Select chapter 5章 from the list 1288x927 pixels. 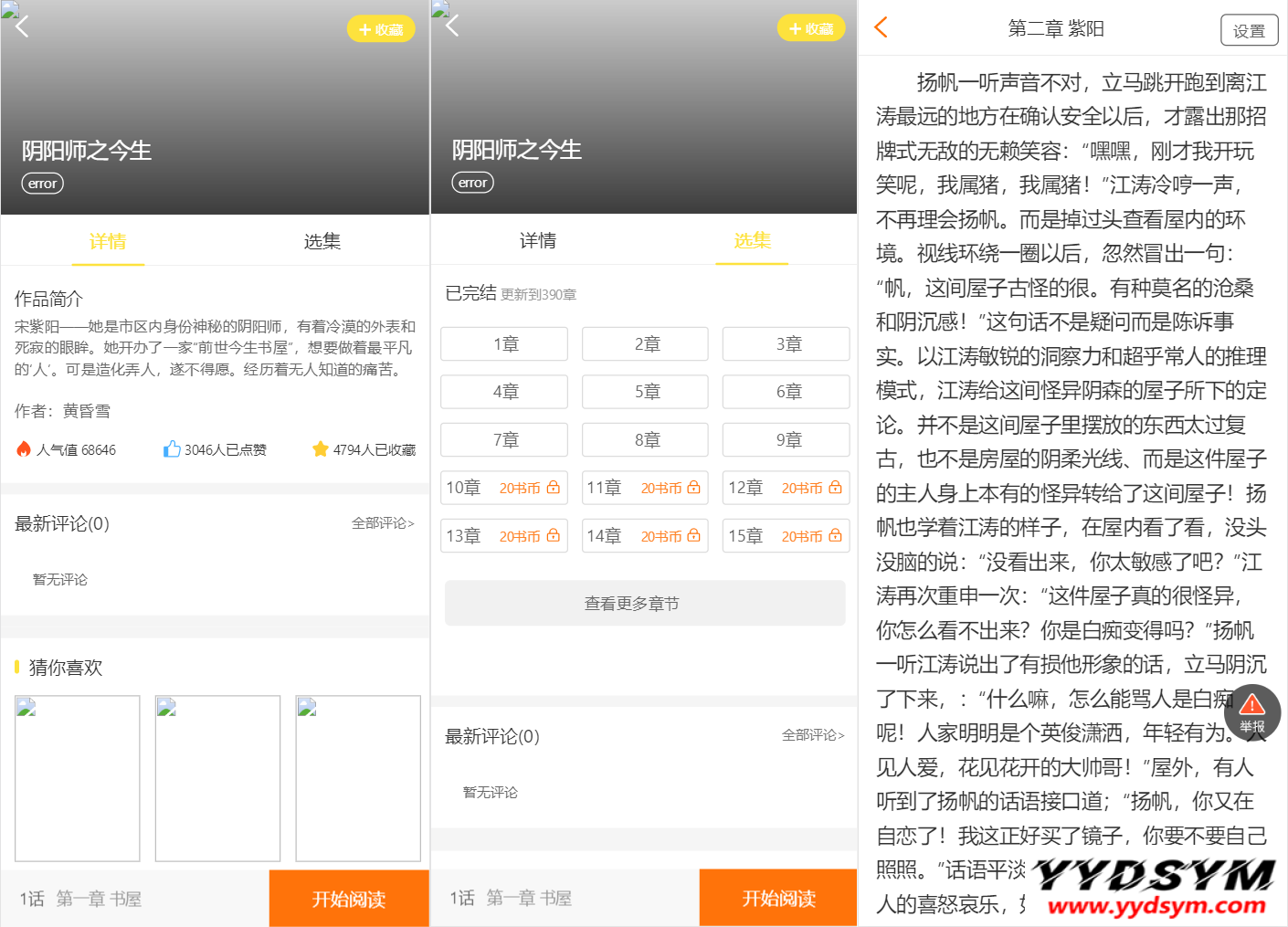tap(646, 392)
